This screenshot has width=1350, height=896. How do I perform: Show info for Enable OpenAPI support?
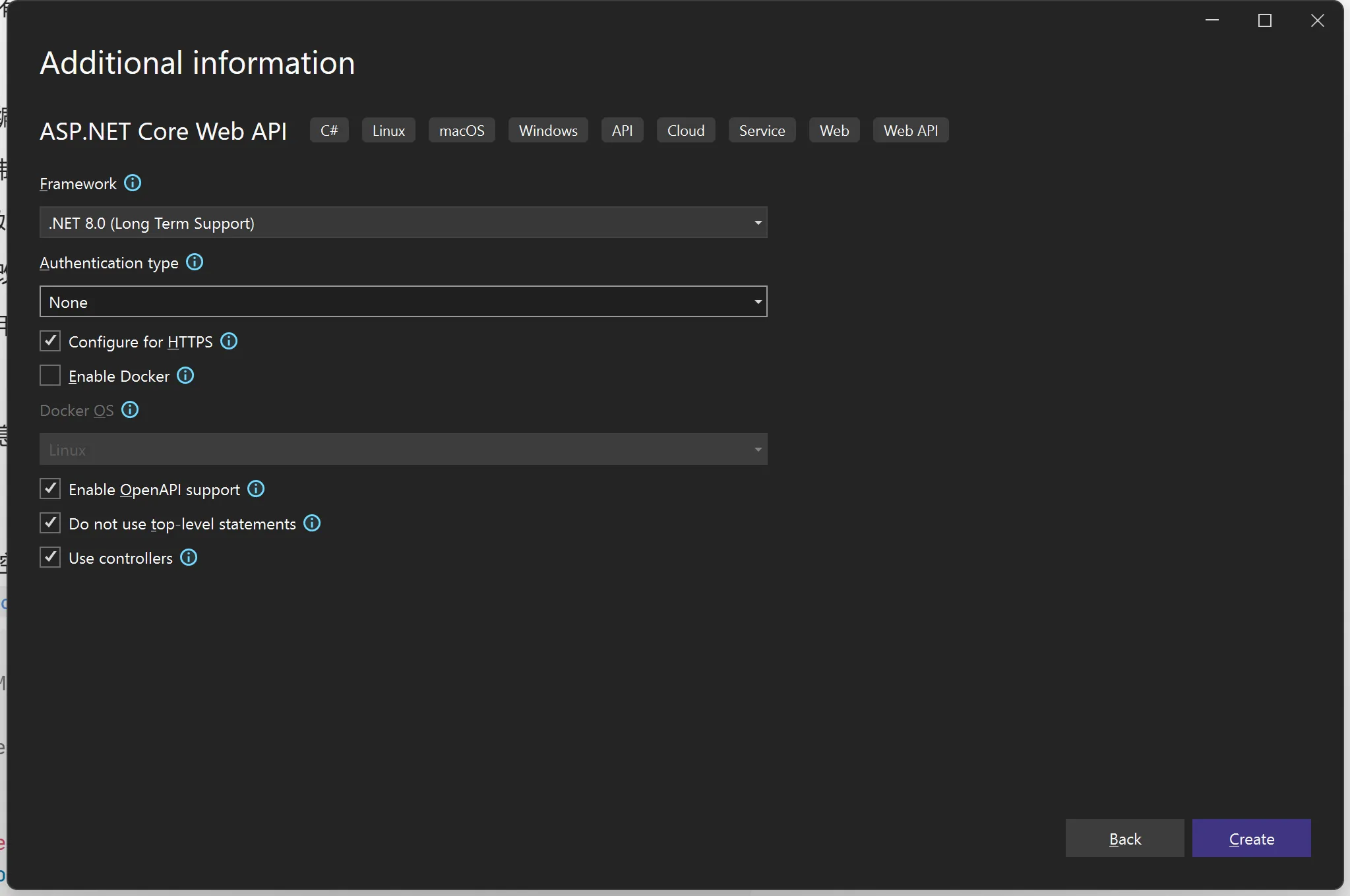pos(256,489)
